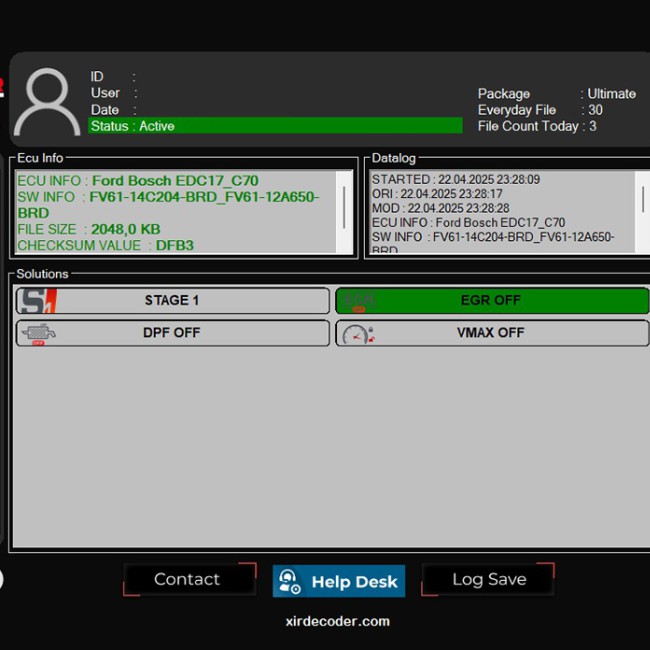
Task: Click the VMAX speedometer icon
Action: (x=359, y=335)
